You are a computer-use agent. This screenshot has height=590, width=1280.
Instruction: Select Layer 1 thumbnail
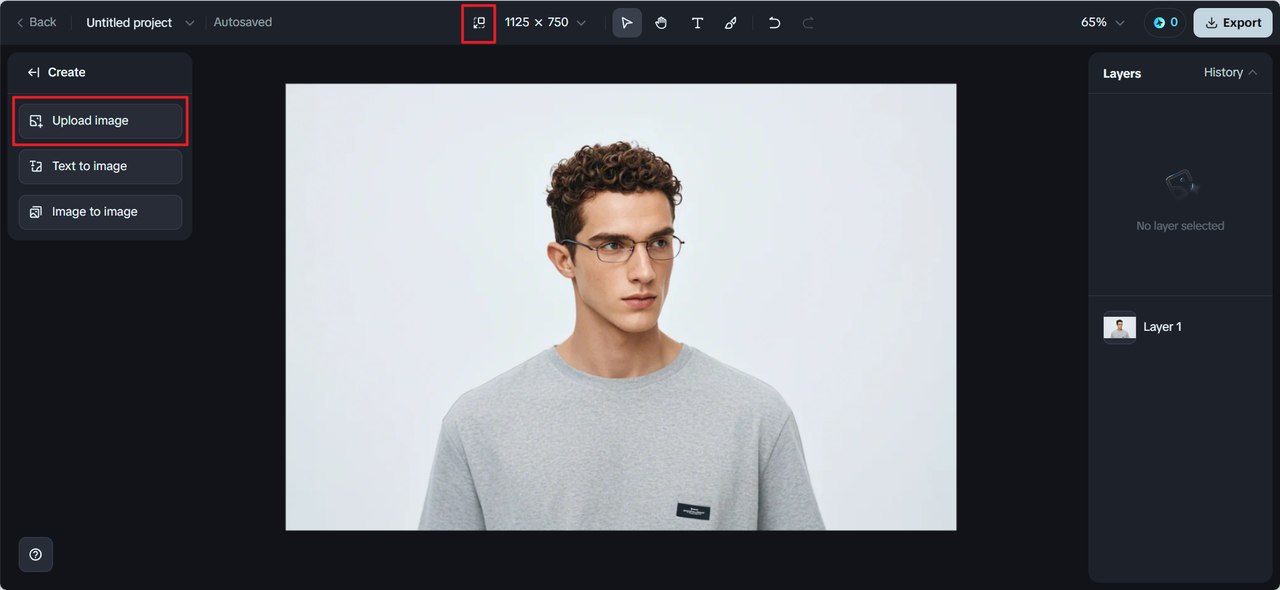tap(1119, 327)
